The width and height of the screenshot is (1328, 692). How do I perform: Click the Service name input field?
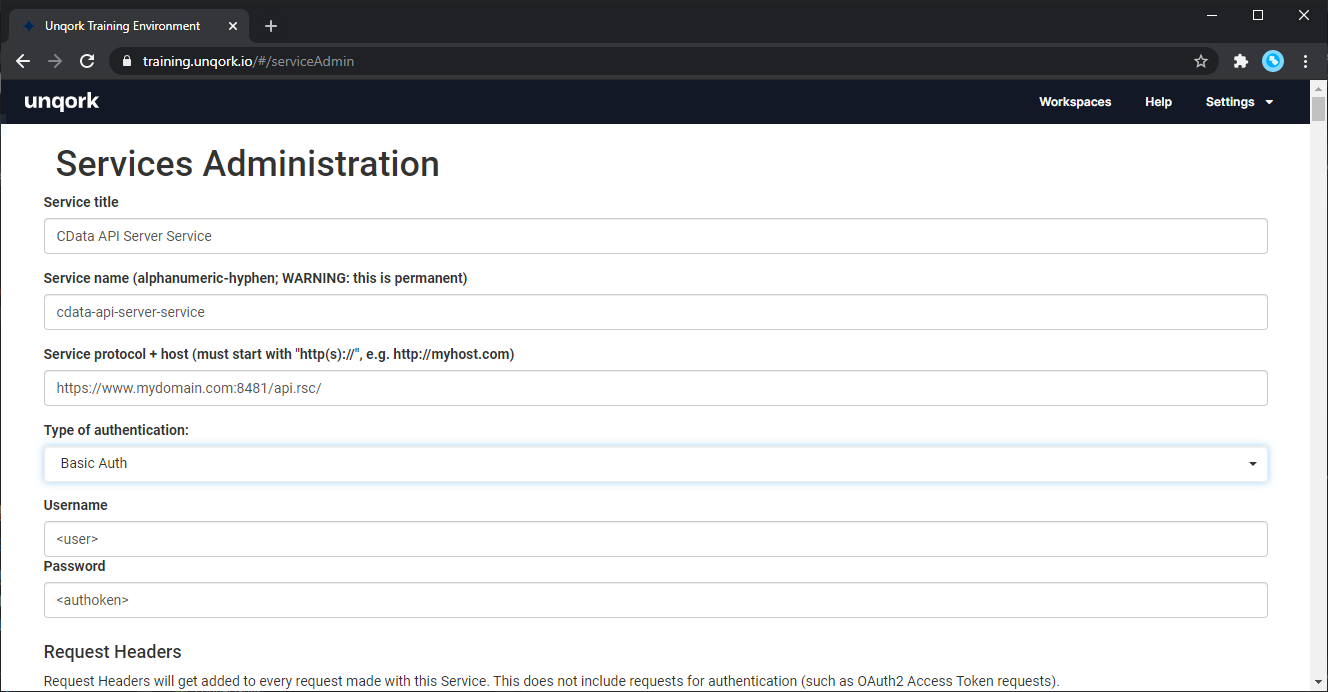(x=655, y=312)
